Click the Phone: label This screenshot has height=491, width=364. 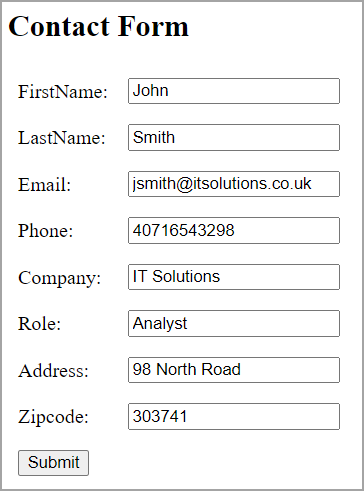click(46, 231)
